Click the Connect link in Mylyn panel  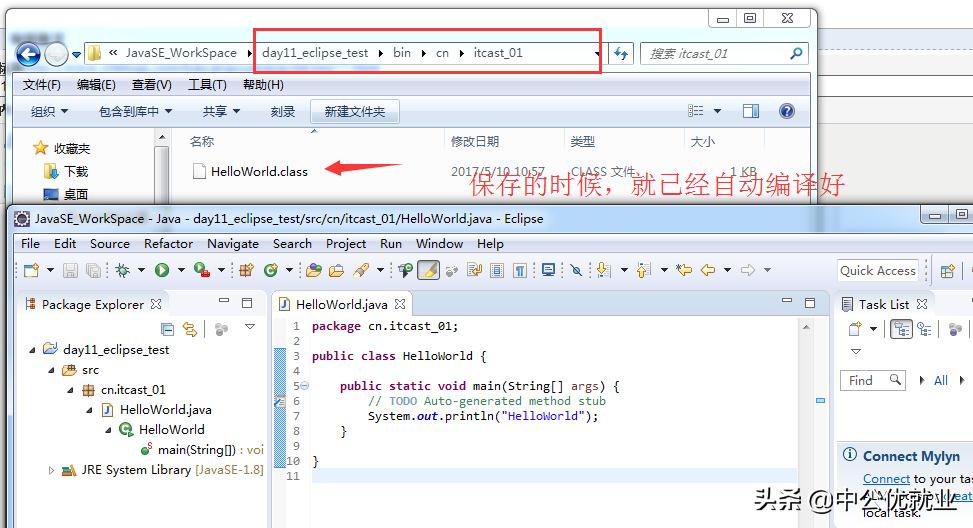(x=886, y=479)
